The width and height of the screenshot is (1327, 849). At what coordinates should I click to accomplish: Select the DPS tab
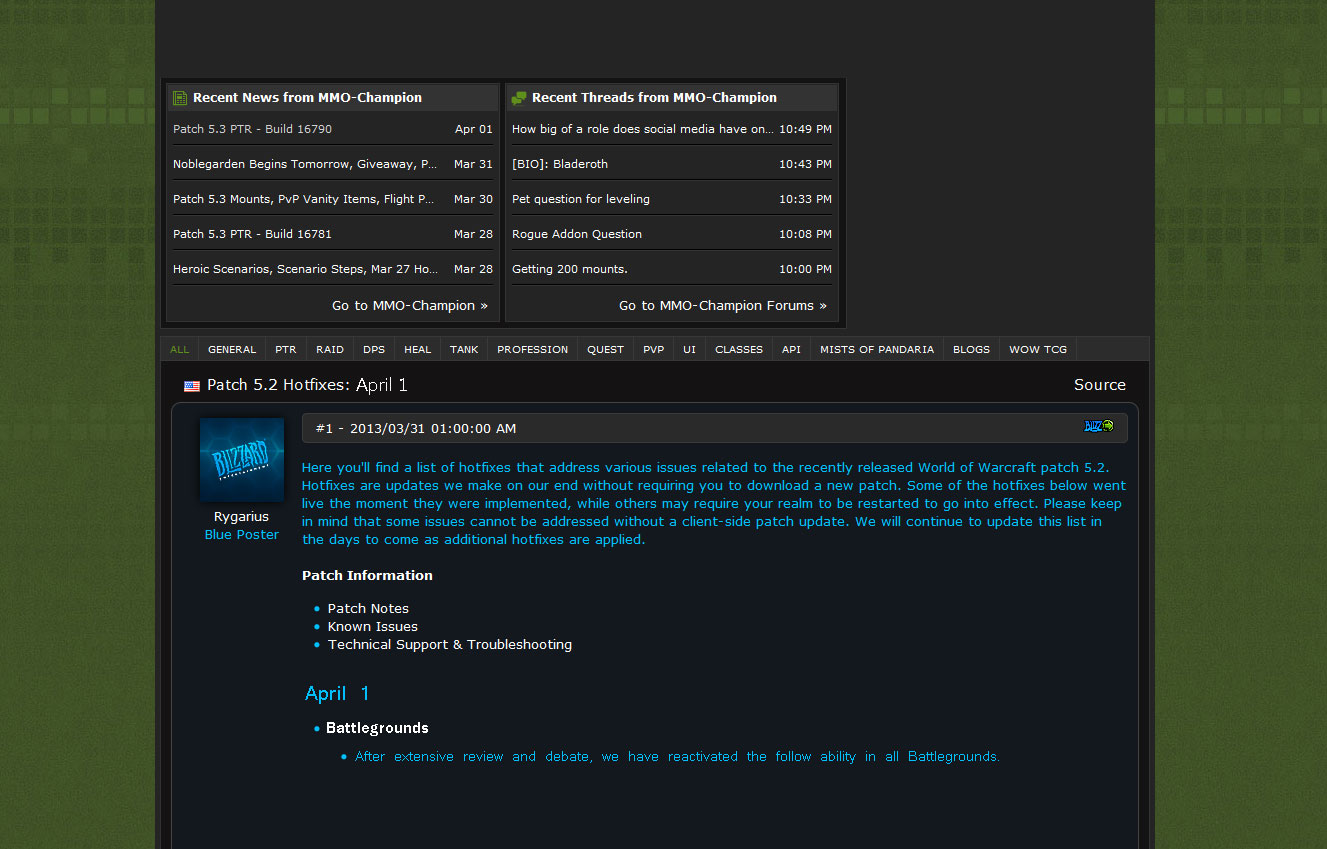[374, 350]
